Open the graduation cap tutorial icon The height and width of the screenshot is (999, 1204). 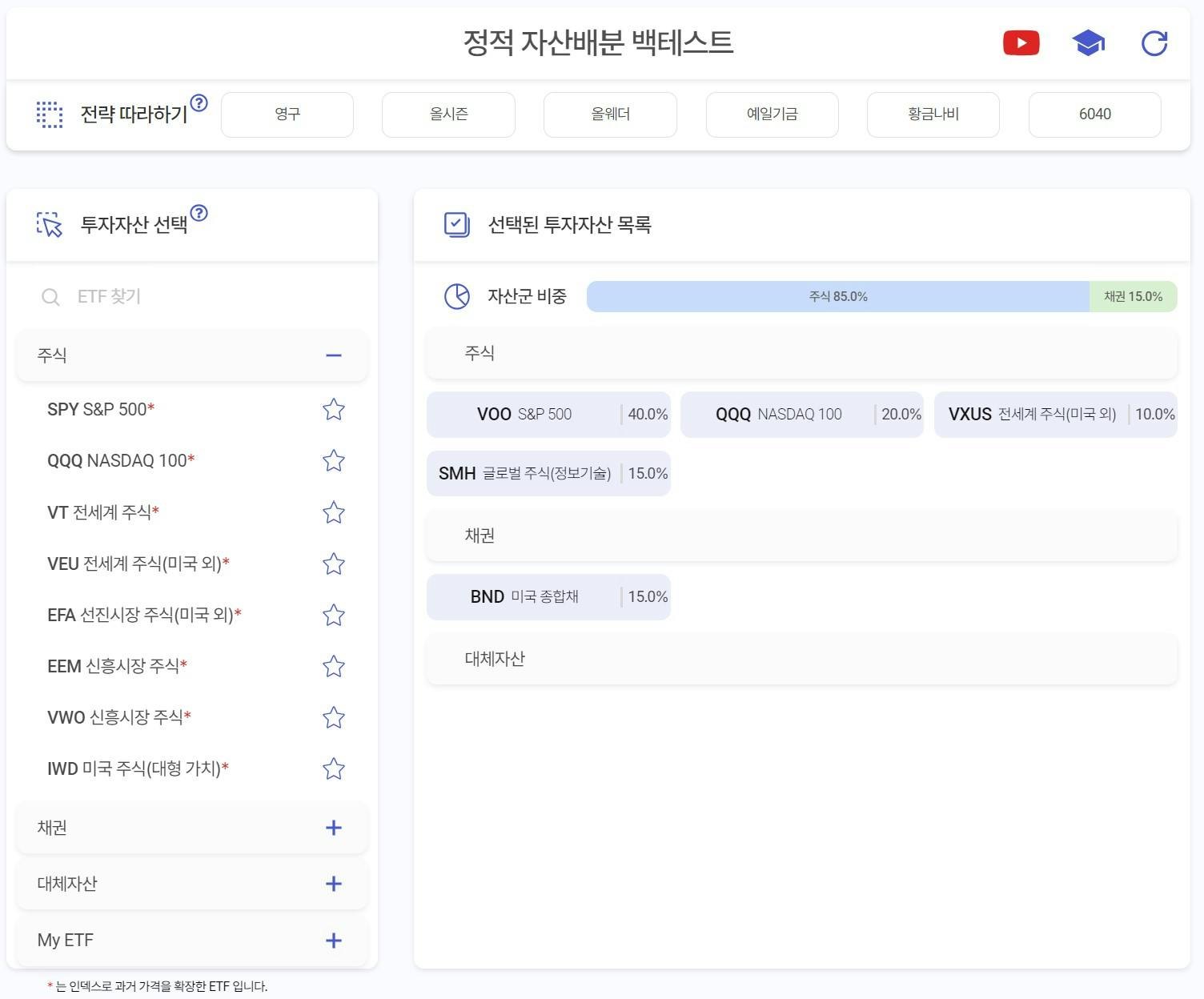(x=1088, y=43)
